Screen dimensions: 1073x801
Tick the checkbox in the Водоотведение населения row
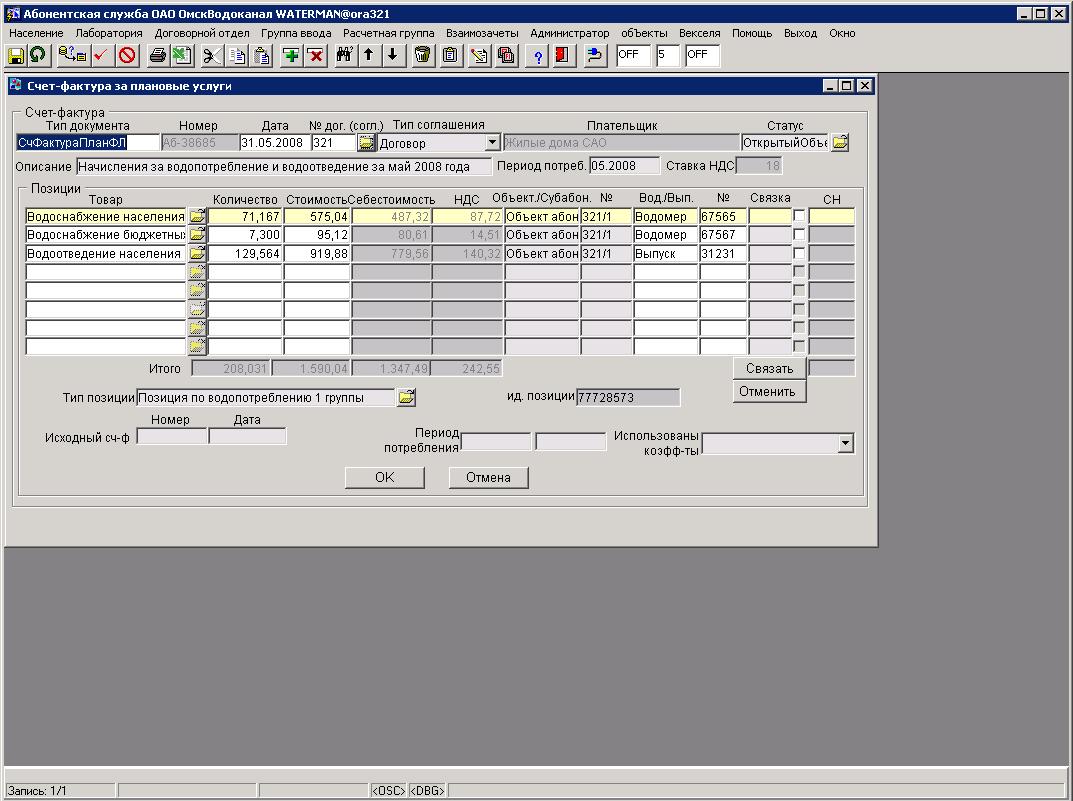(x=799, y=254)
